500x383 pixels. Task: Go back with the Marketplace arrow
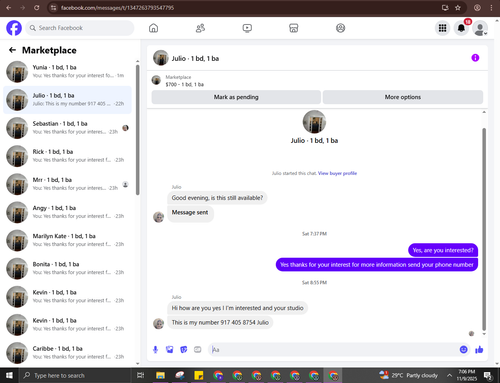(x=12, y=50)
